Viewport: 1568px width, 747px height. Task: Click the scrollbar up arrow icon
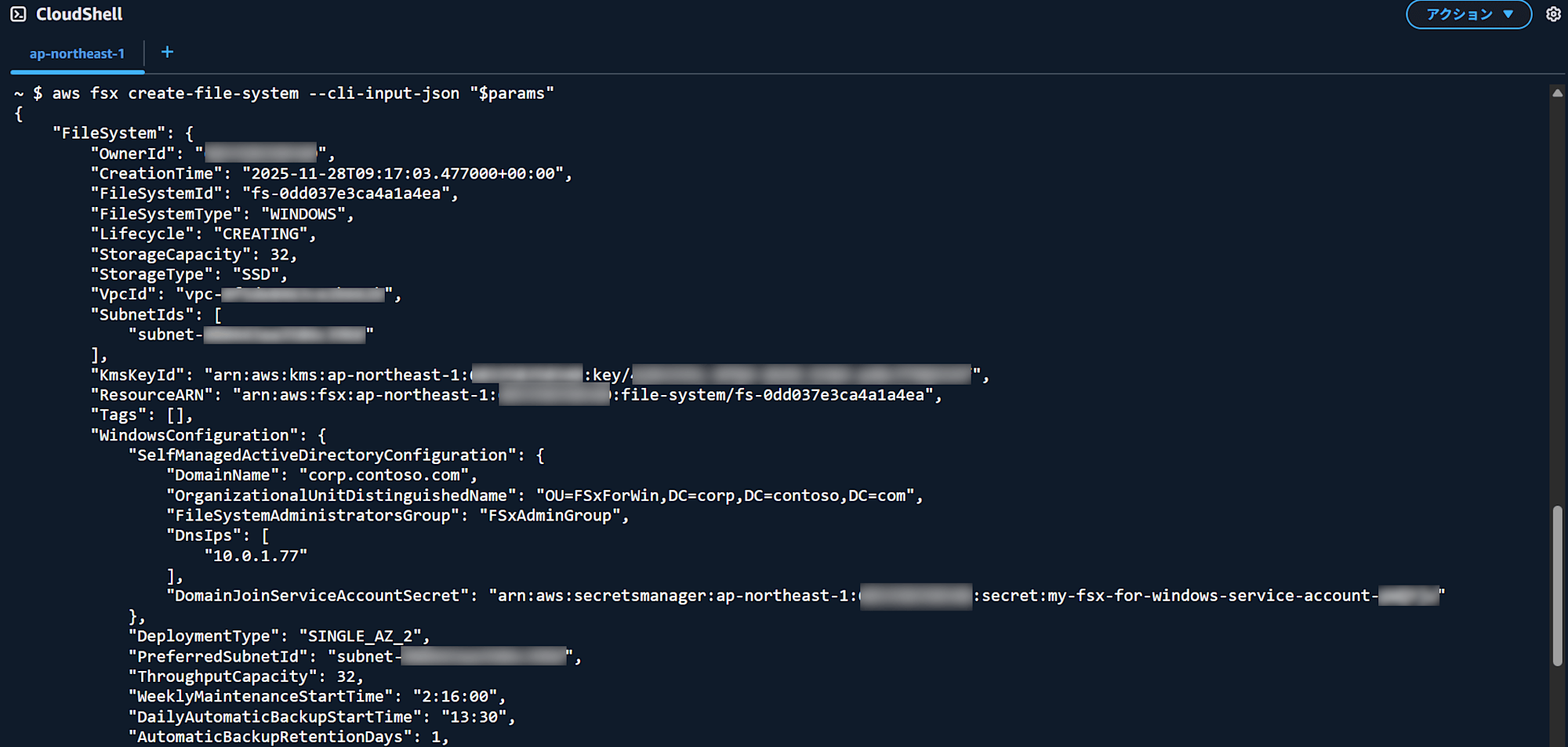tap(1557, 92)
